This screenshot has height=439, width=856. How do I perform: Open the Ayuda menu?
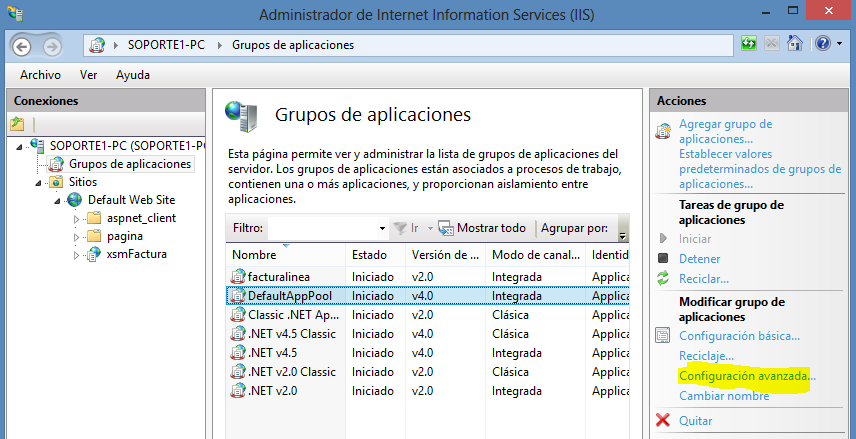[x=133, y=75]
